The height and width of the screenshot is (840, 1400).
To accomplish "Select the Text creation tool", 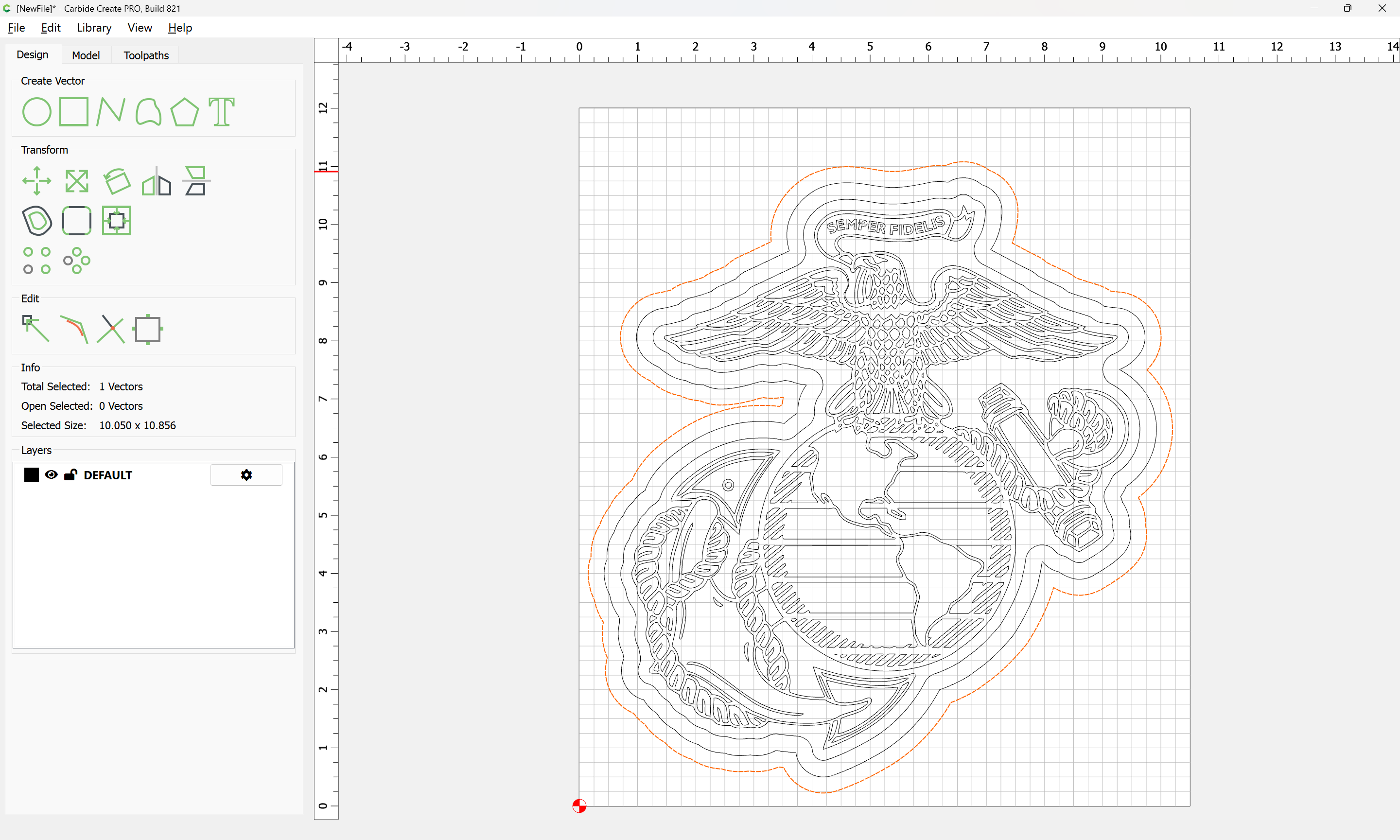I will (x=221, y=111).
